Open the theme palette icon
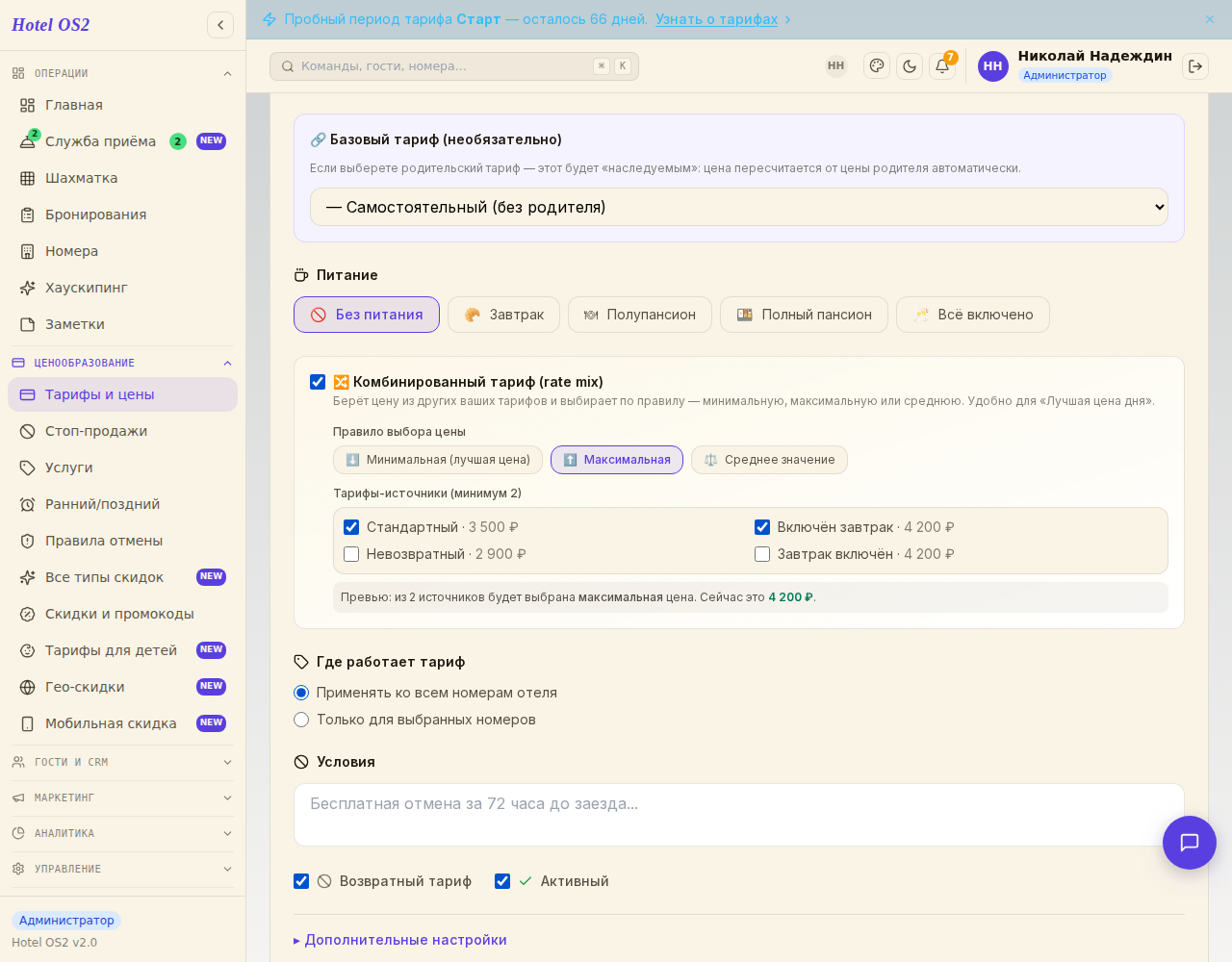 pos(877,65)
